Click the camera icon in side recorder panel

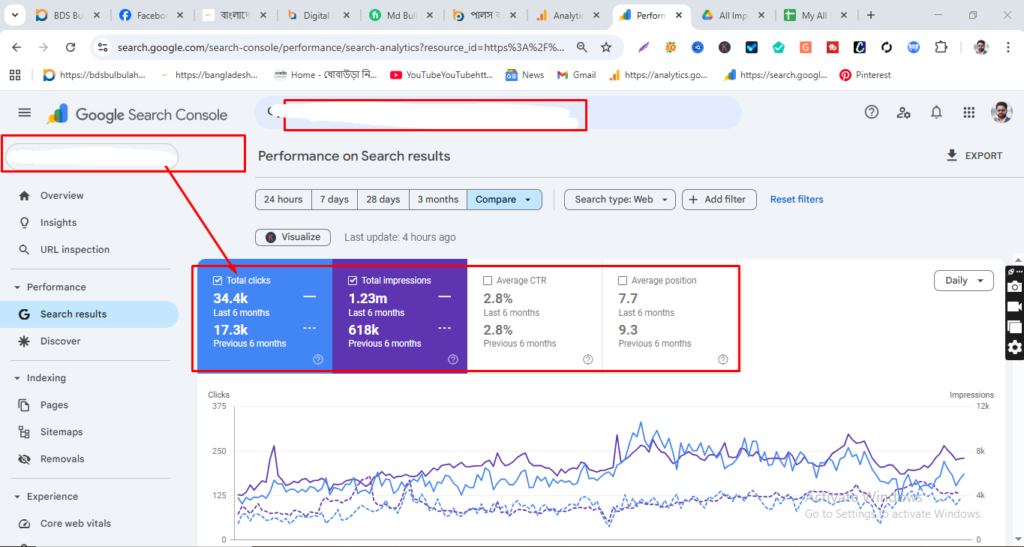click(1014, 287)
